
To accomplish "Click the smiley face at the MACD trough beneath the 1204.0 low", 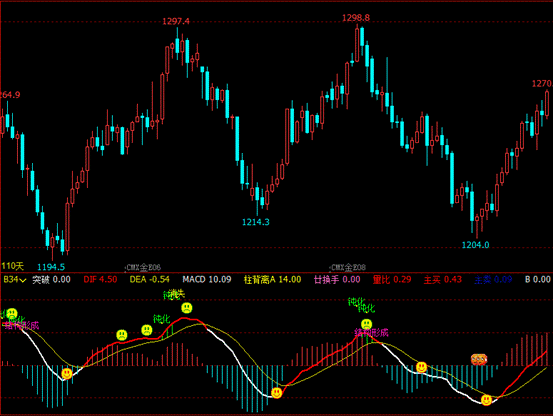I will tap(486, 400).
